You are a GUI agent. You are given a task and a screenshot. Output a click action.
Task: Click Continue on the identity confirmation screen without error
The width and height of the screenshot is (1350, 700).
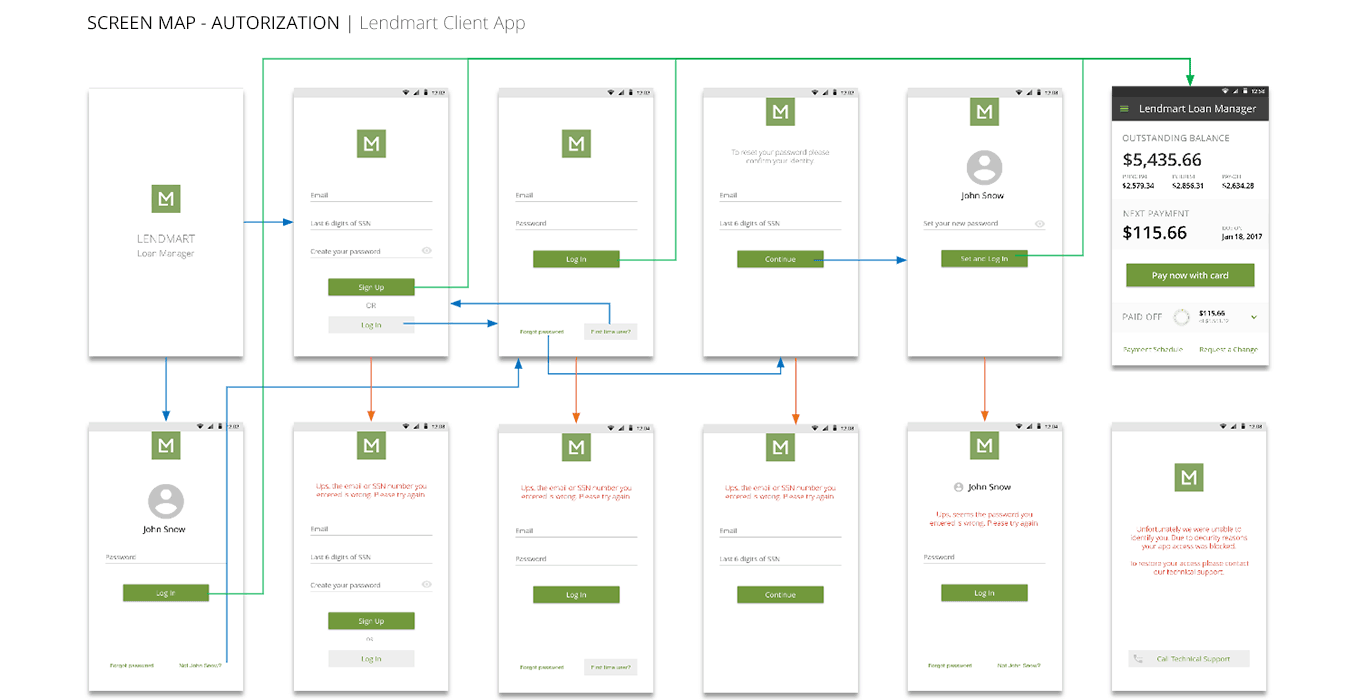click(780, 259)
